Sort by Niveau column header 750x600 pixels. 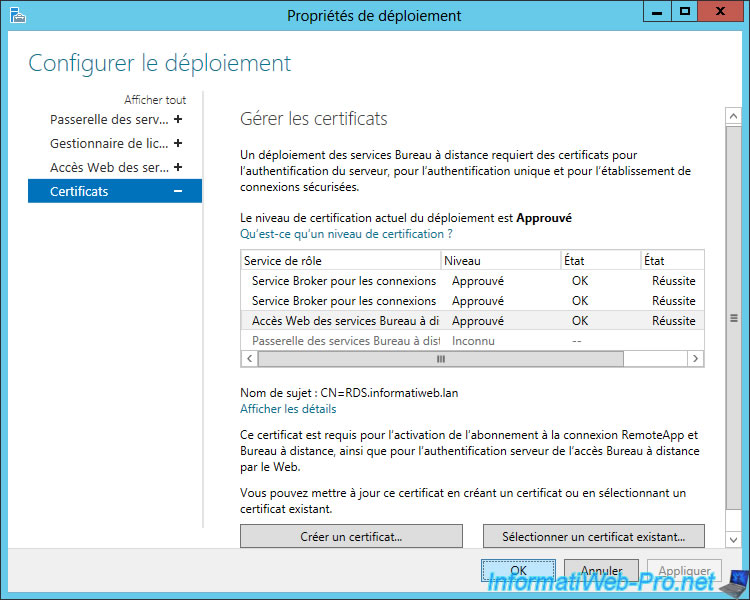click(500, 261)
